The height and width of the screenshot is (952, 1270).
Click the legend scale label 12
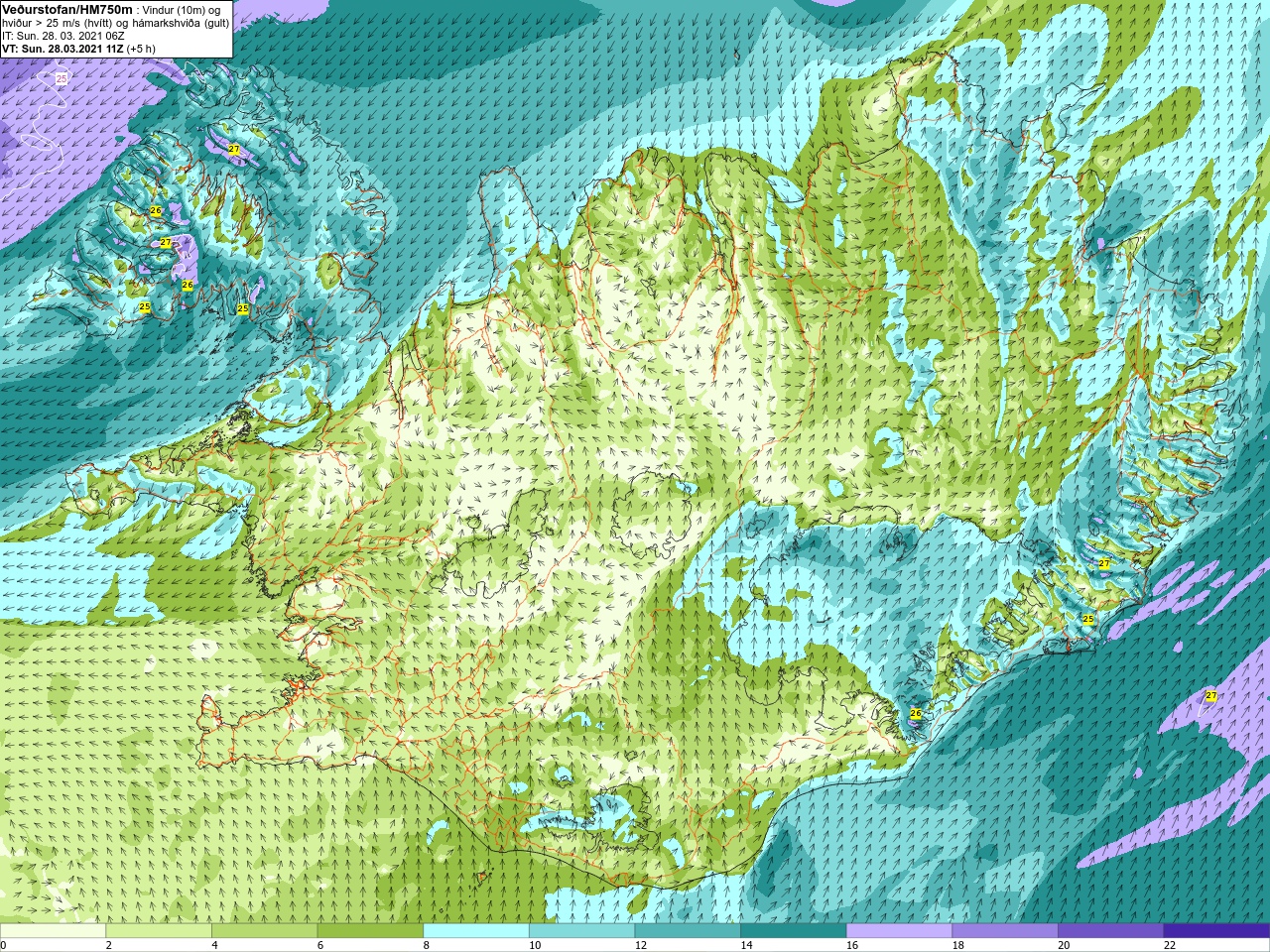(641, 945)
